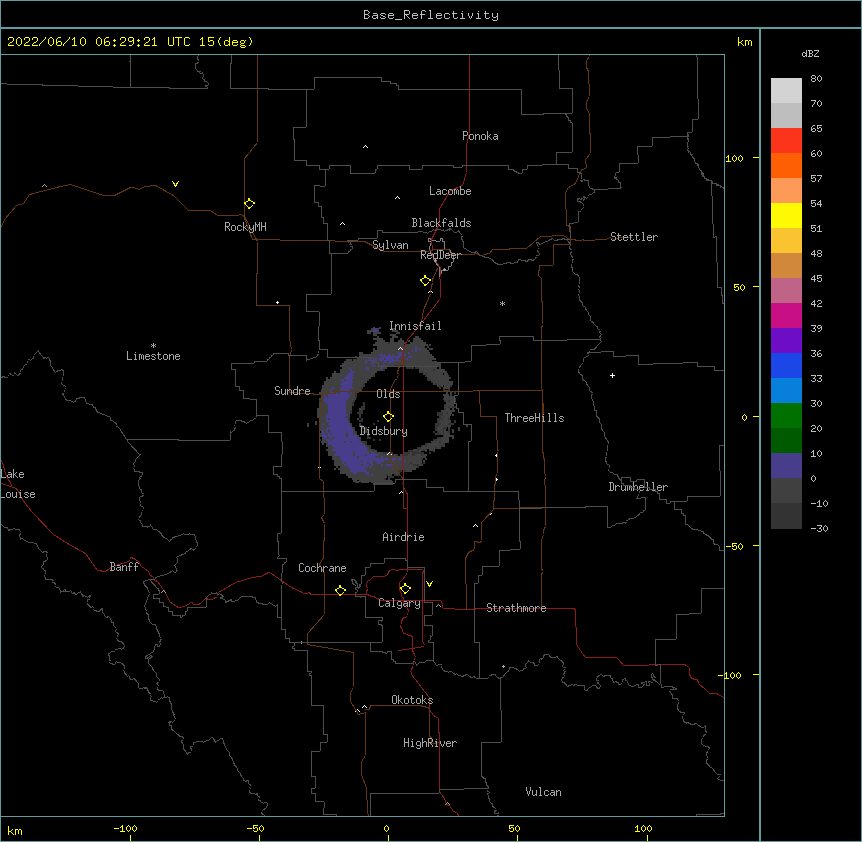Click the Banff map label
862x842 pixels.
coord(124,567)
